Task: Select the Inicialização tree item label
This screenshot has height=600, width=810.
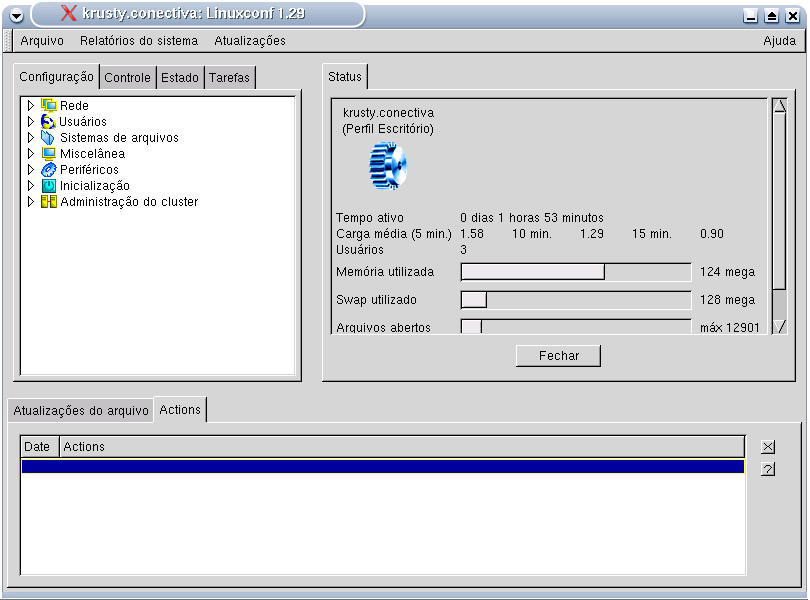Action: click(x=95, y=186)
